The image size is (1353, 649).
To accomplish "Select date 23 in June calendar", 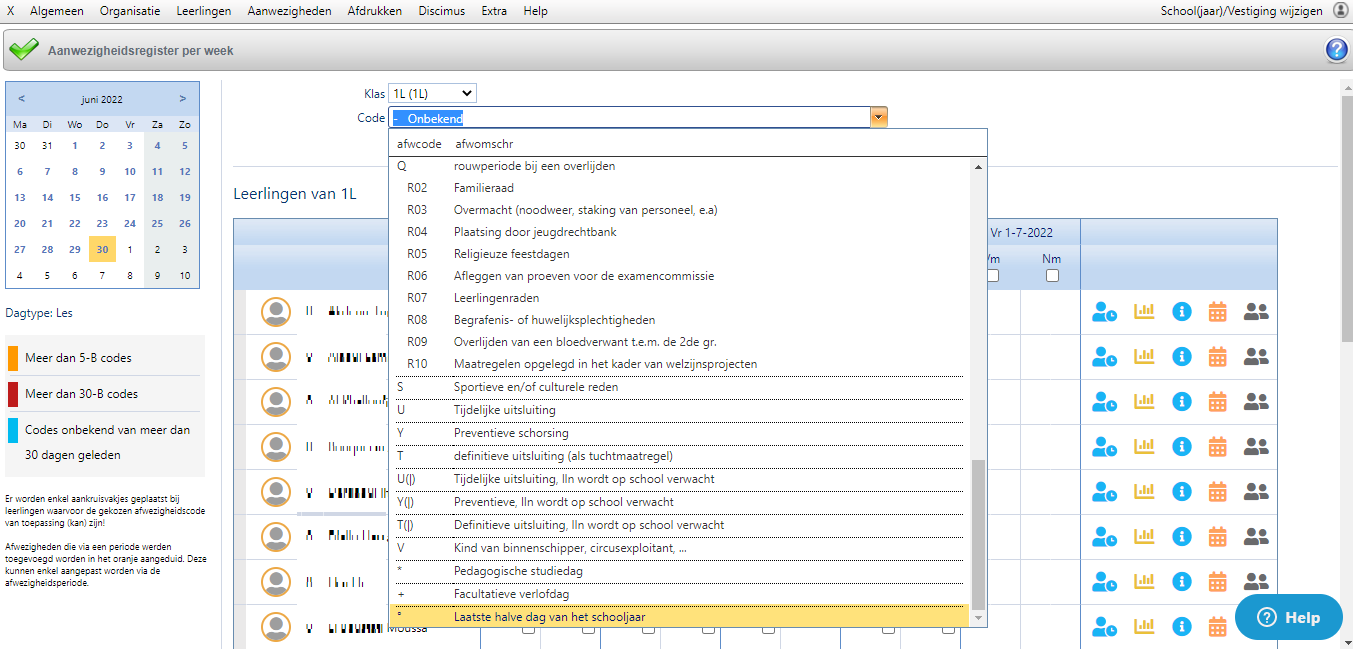I will pos(102,223).
